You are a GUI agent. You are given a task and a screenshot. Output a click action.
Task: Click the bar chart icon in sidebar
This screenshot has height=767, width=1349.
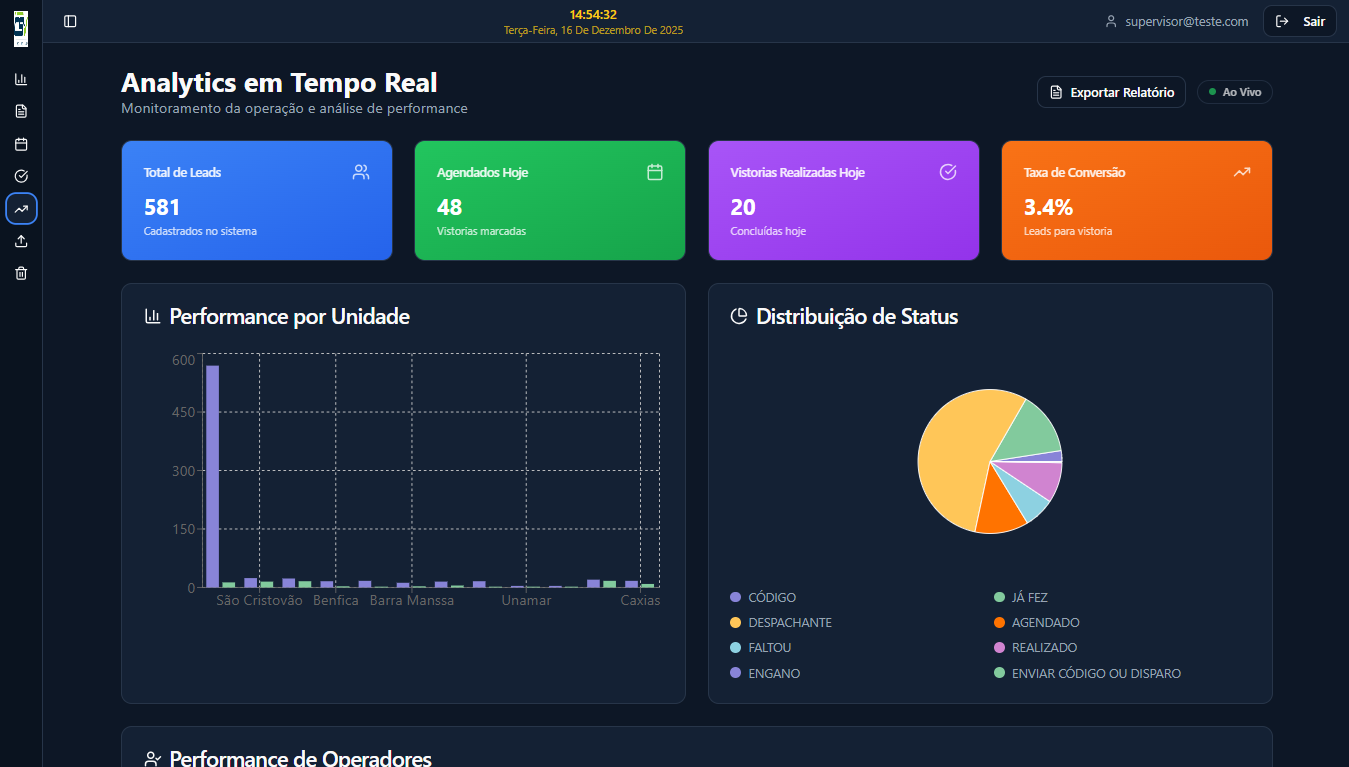coord(21,79)
